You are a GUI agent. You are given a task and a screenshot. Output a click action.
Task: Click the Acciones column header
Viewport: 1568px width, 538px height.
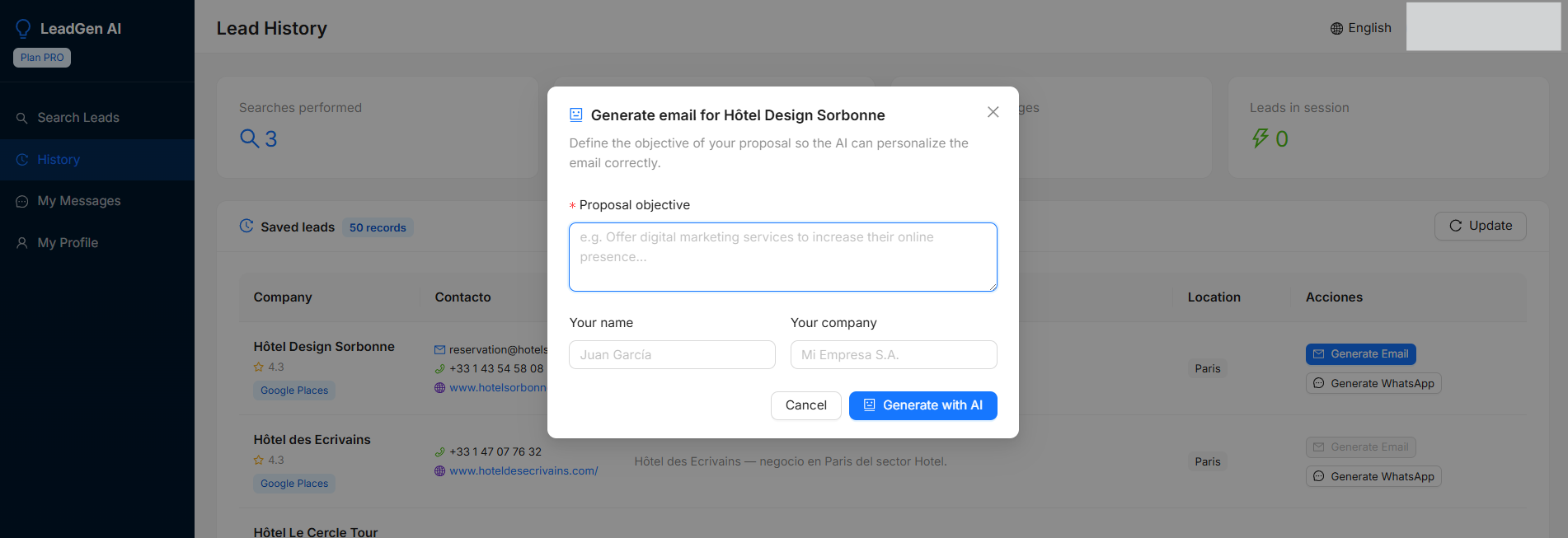(x=1334, y=297)
